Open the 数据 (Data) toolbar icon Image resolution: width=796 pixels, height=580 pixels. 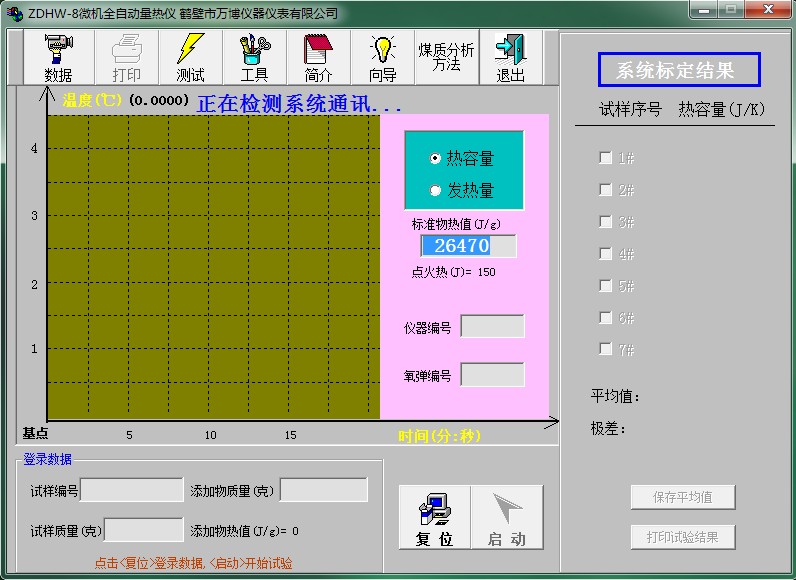pyautogui.click(x=59, y=57)
